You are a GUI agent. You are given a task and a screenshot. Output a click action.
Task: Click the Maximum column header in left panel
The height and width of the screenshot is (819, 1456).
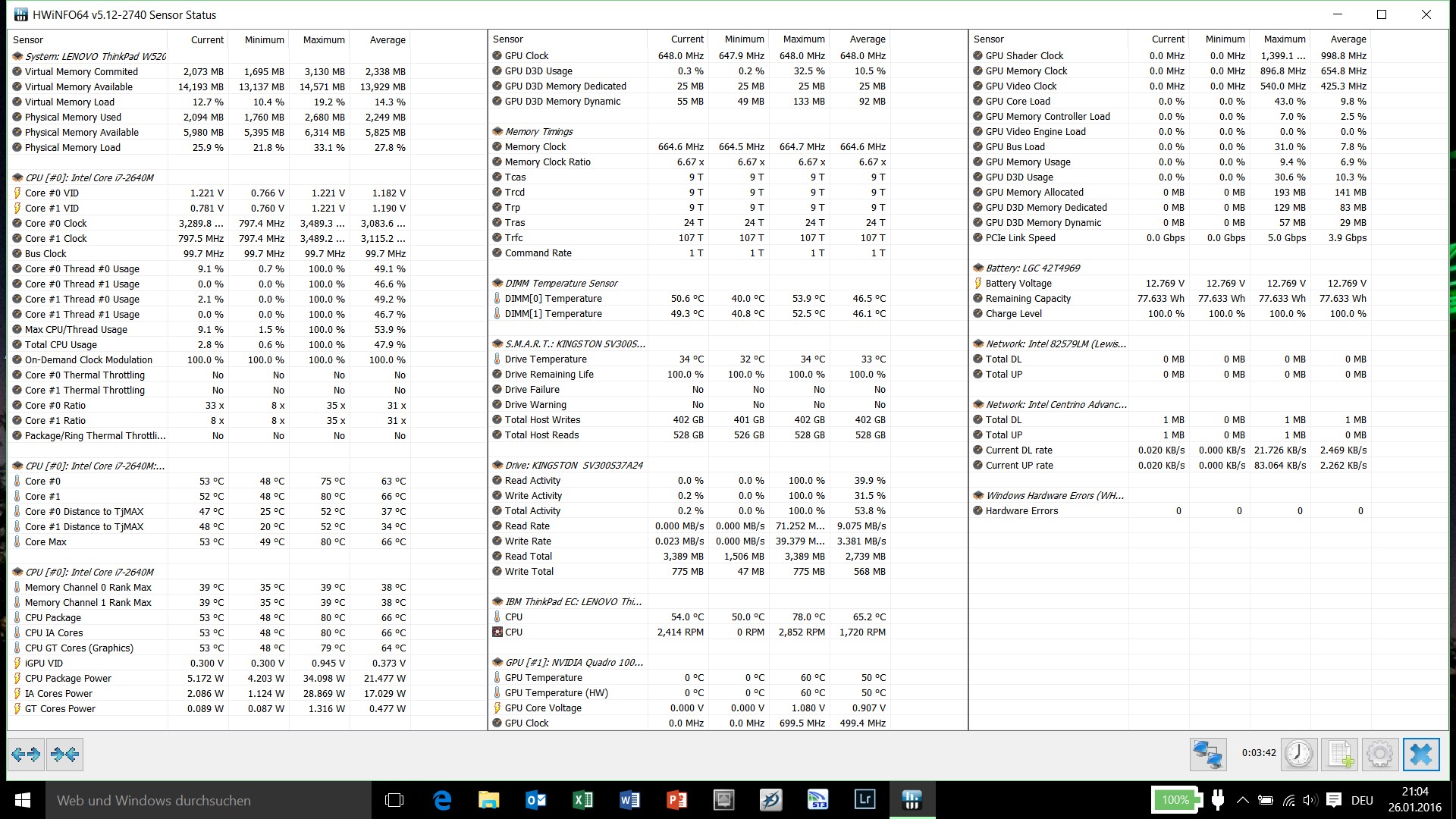[324, 39]
